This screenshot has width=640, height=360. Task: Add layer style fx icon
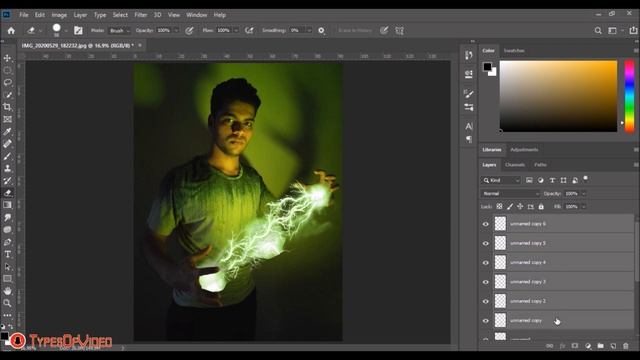[x=562, y=346]
